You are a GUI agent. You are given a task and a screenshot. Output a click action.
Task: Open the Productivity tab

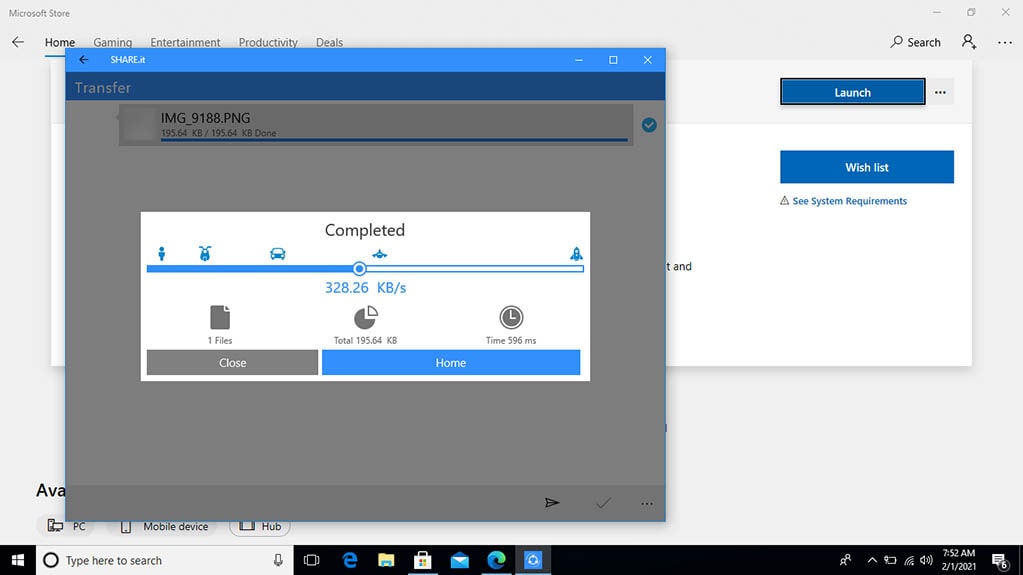coord(268,42)
